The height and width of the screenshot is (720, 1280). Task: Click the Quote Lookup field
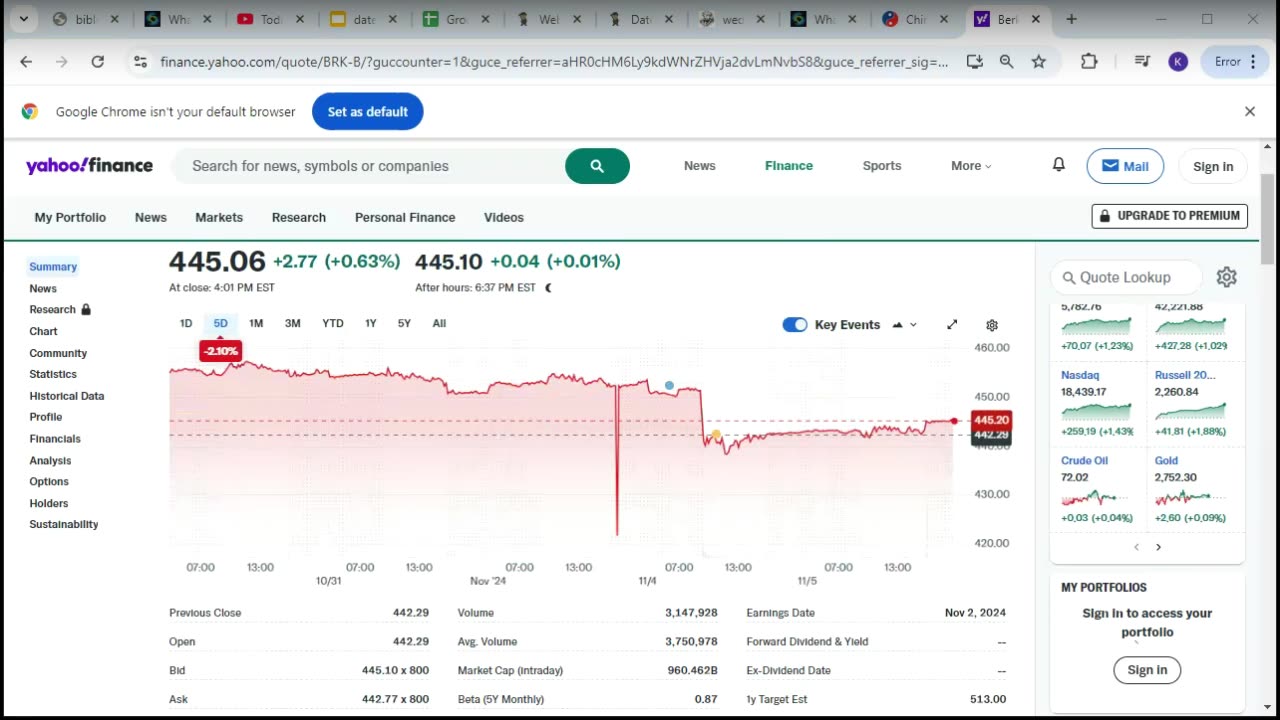coord(1125,277)
